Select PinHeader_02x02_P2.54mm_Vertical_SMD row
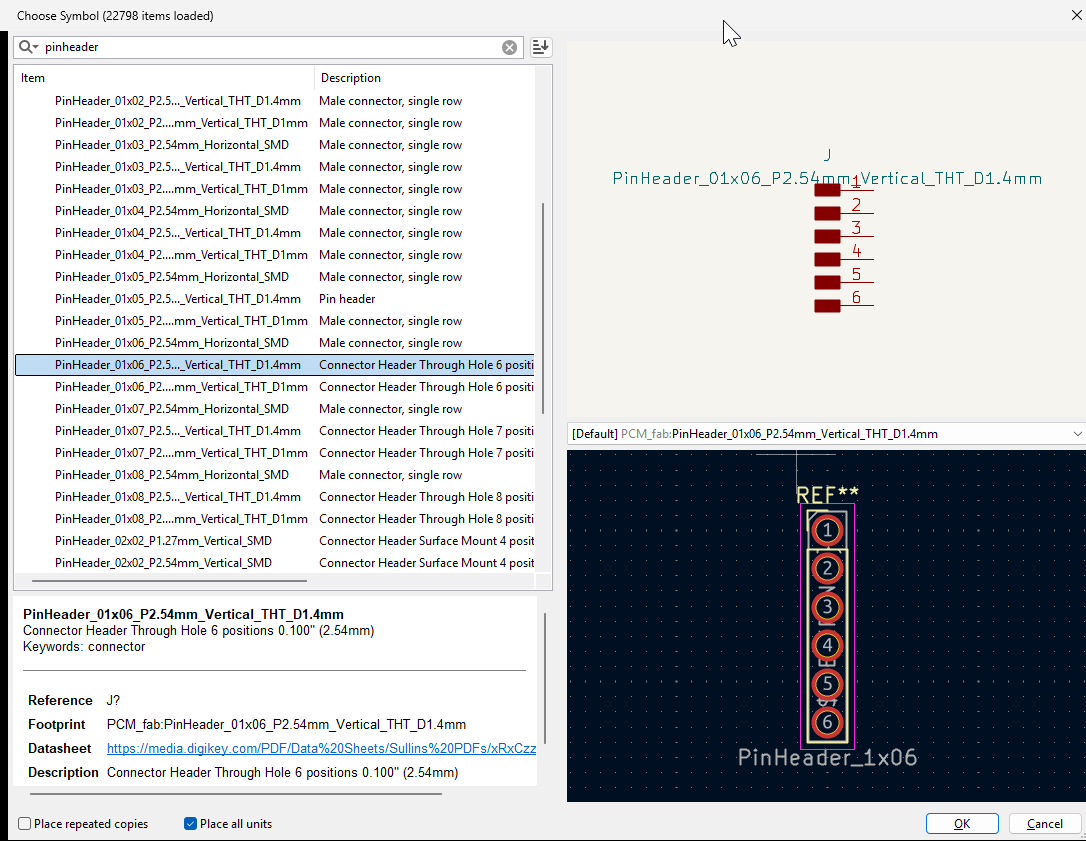Image resolution: width=1086 pixels, height=841 pixels. pyautogui.click(x=274, y=563)
